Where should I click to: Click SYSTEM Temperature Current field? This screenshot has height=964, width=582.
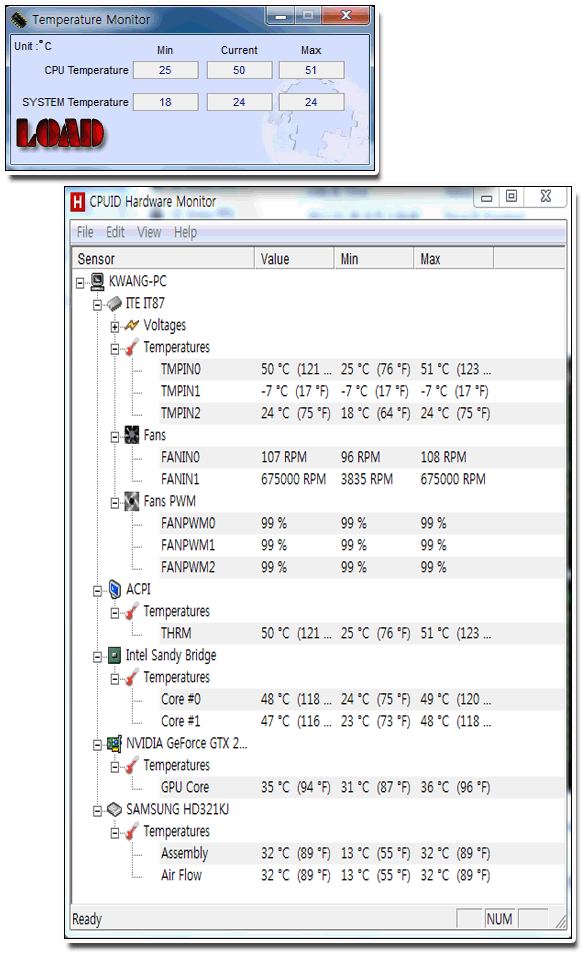click(x=239, y=102)
